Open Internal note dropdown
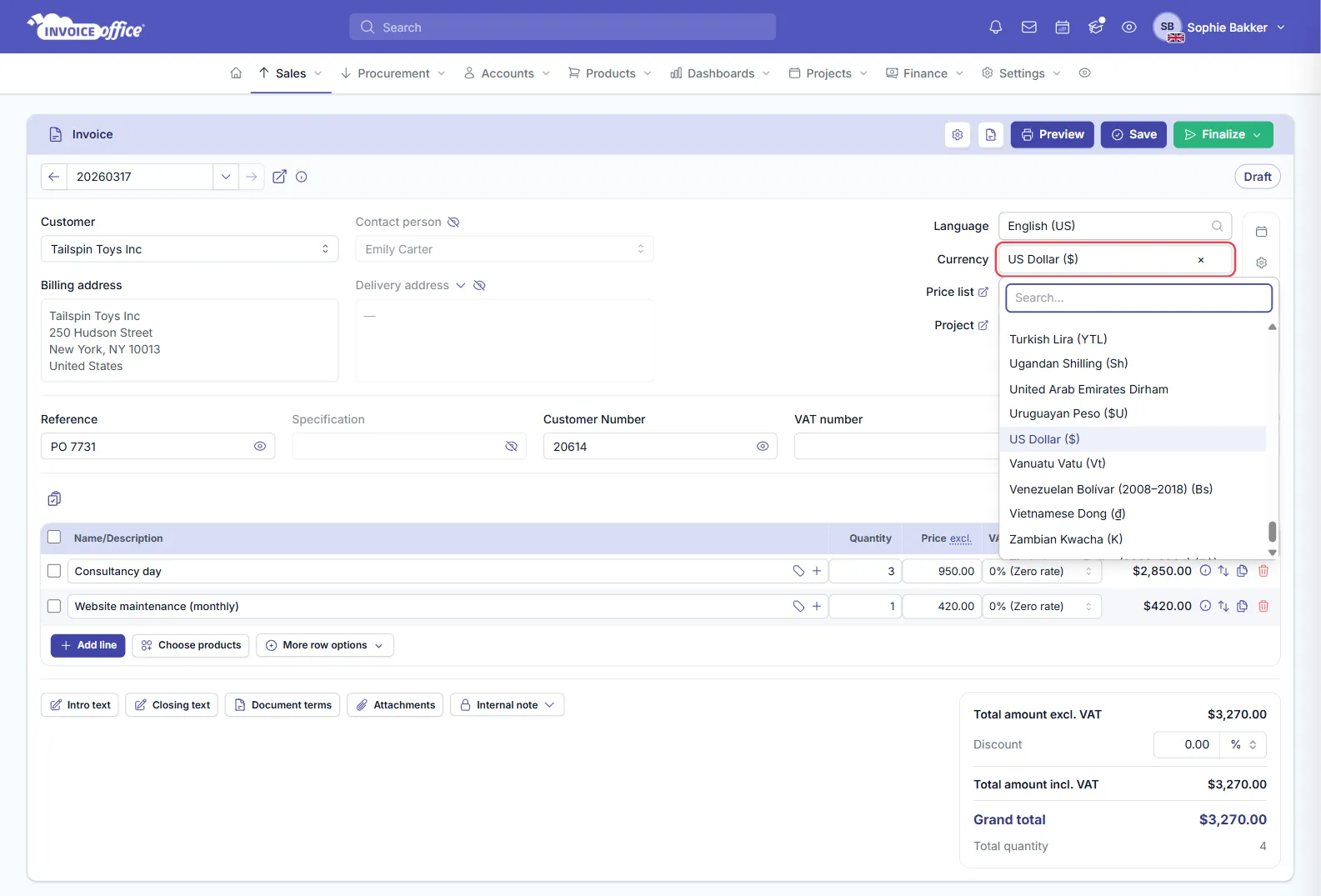Screen dimensions: 1321x896 507,705
